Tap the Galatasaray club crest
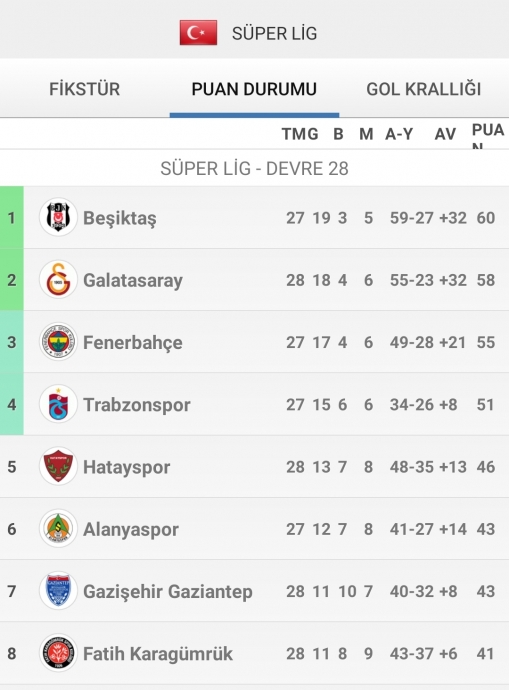The height and width of the screenshot is (690, 509). click(x=58, y=279)
